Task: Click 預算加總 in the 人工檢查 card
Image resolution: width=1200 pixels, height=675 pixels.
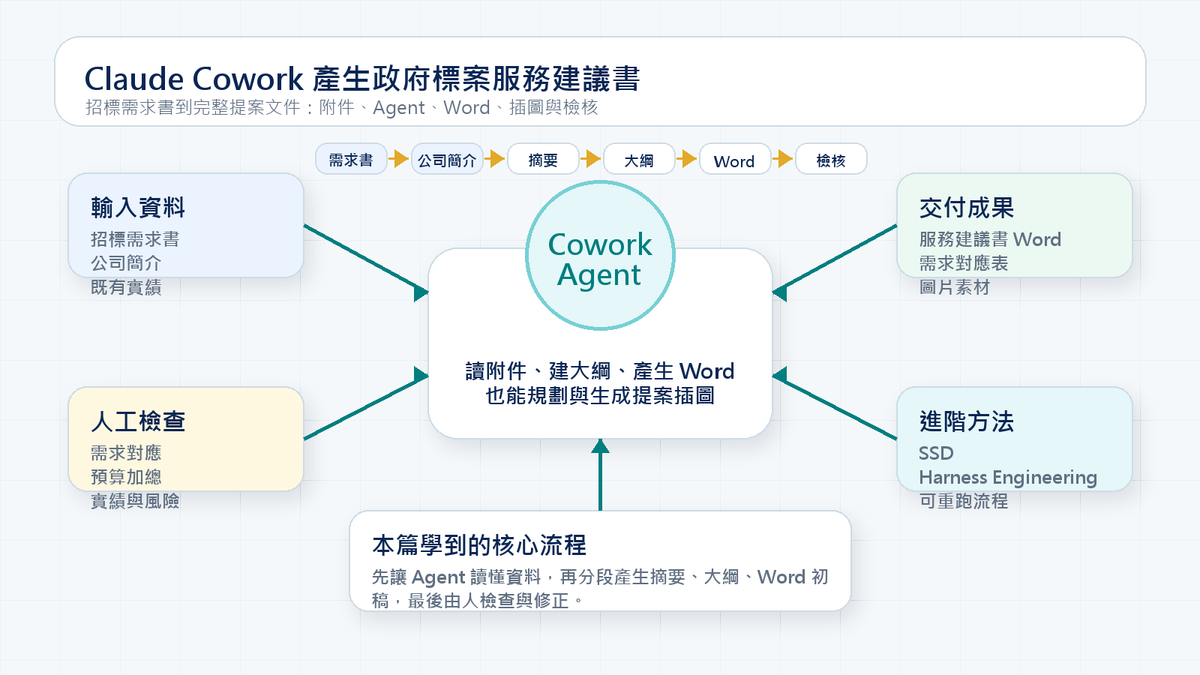Action: point(126,478)
